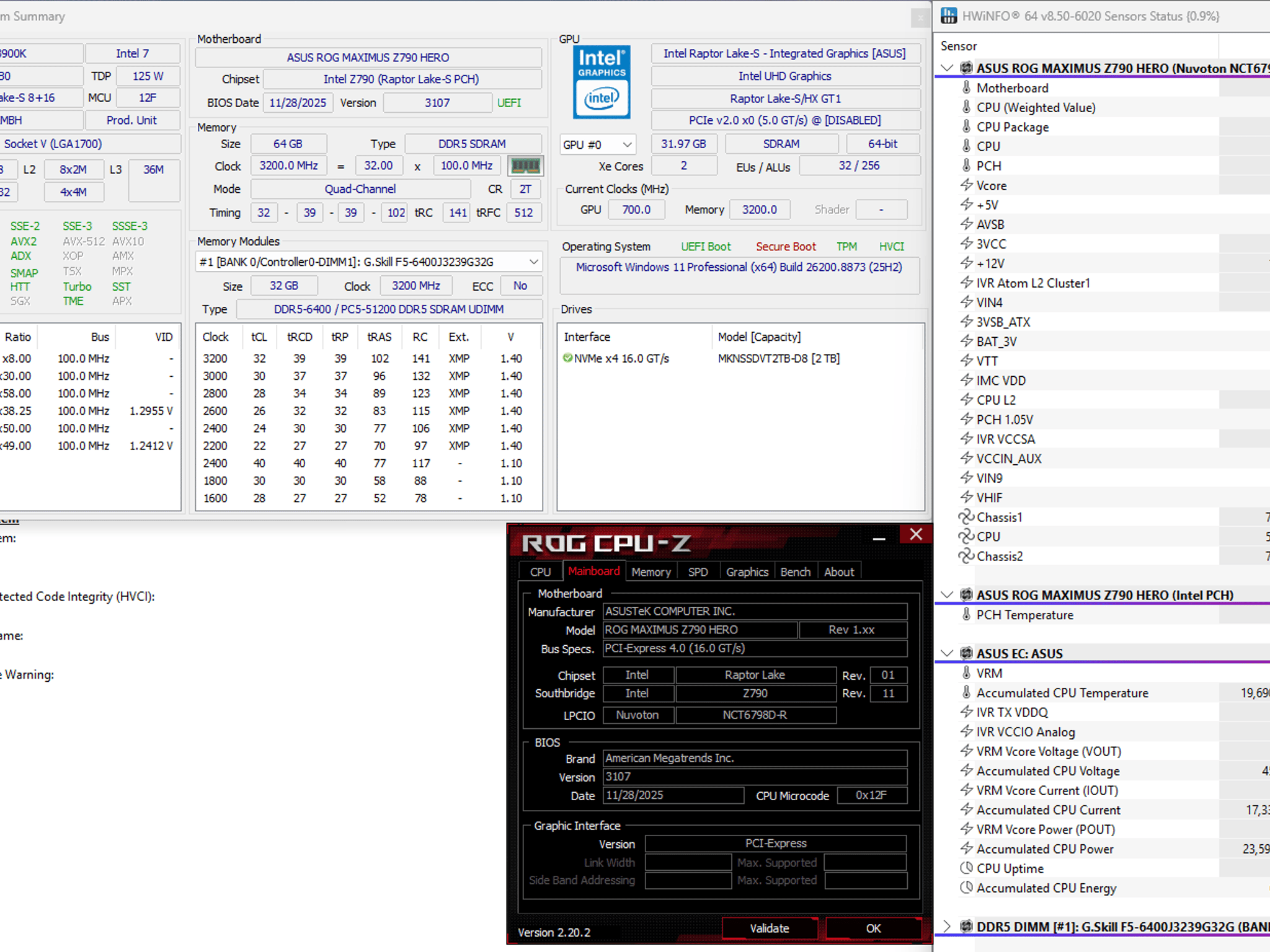Click the IVR Atom L2 Cluster1 row
1270x952 pixels.
(x=1103, y=283)
